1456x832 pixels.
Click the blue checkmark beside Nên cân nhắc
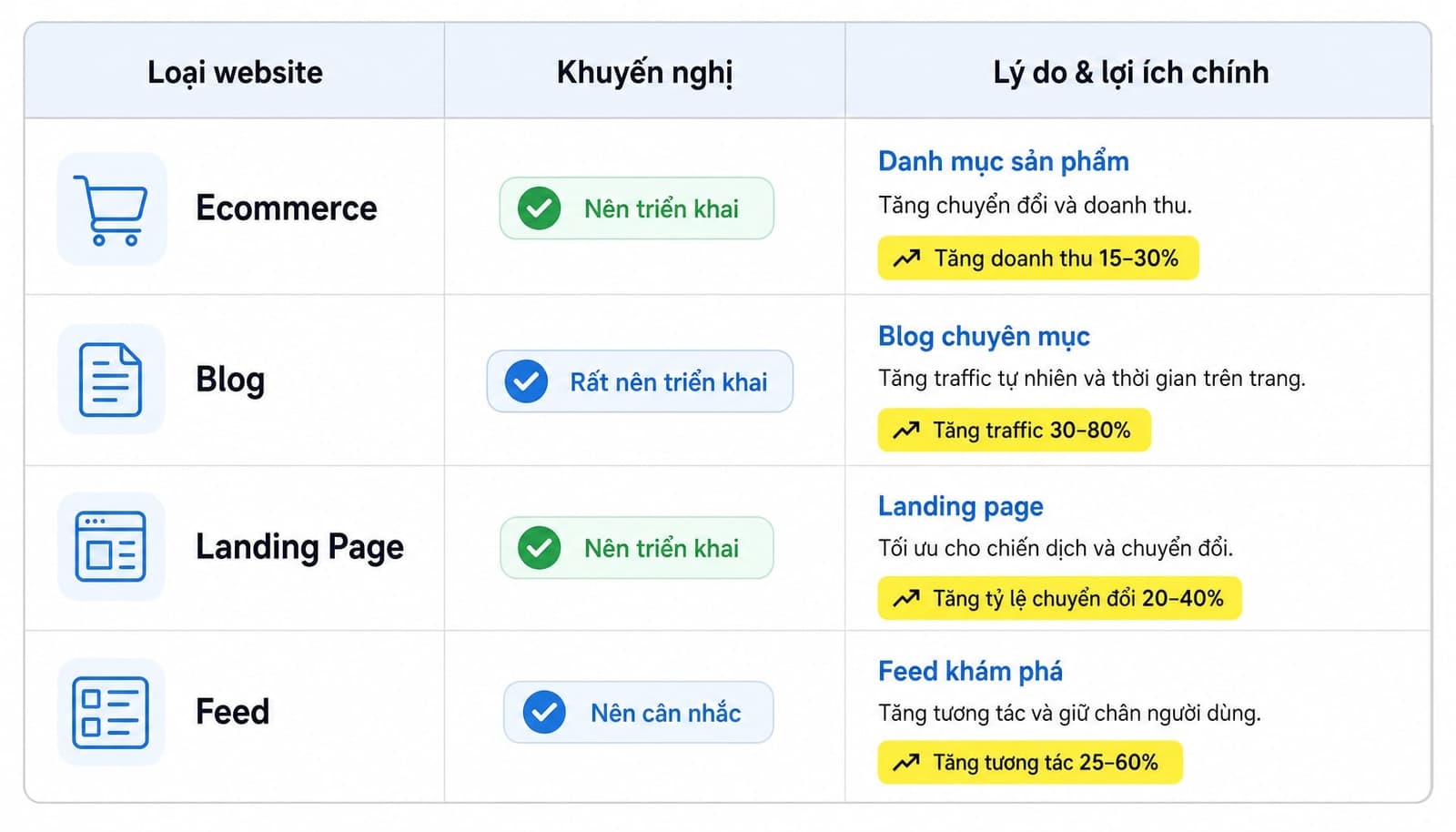point(544,712)
